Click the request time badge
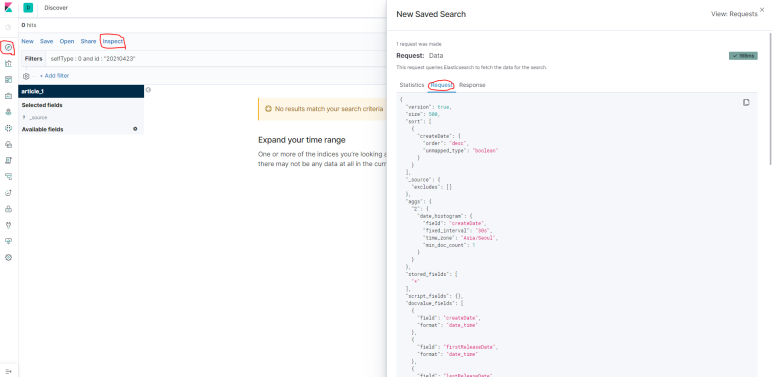Viewport: 773px width, 377px height. click(x=743, y=56)
